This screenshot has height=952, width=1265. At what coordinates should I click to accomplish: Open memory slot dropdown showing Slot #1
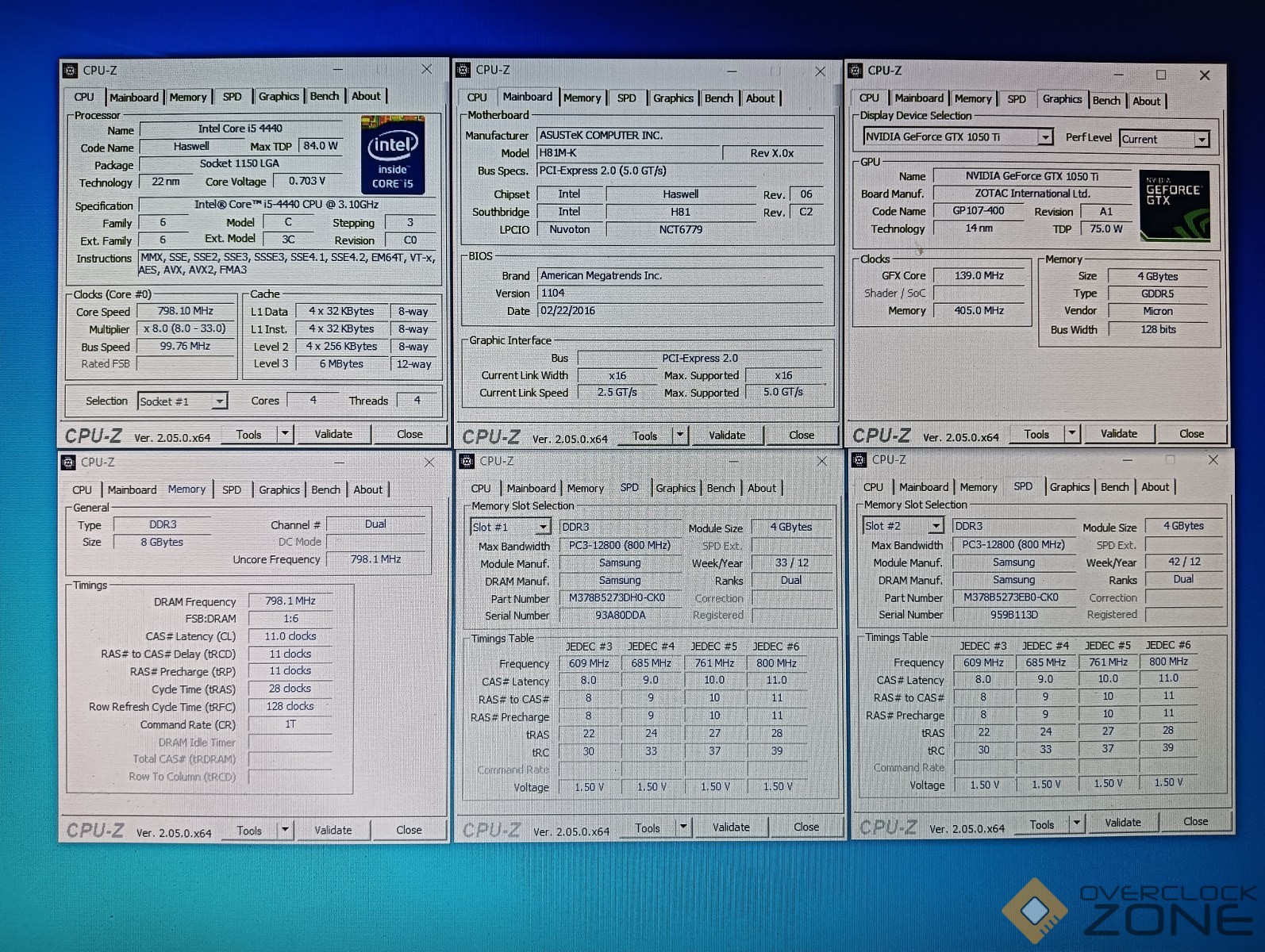pos(543,527)
